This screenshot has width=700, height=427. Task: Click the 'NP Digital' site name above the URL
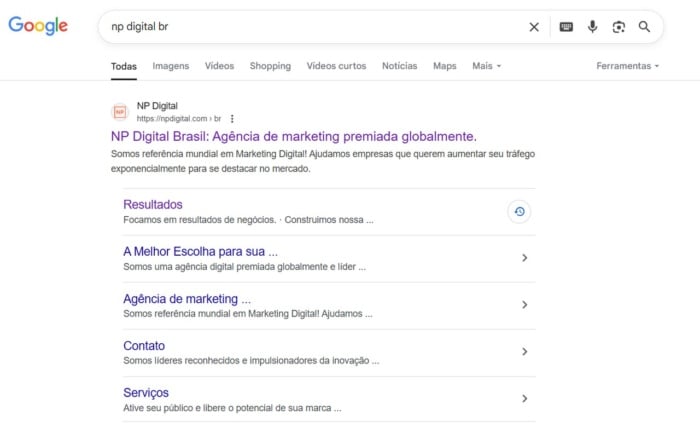(x=157, y=106)
